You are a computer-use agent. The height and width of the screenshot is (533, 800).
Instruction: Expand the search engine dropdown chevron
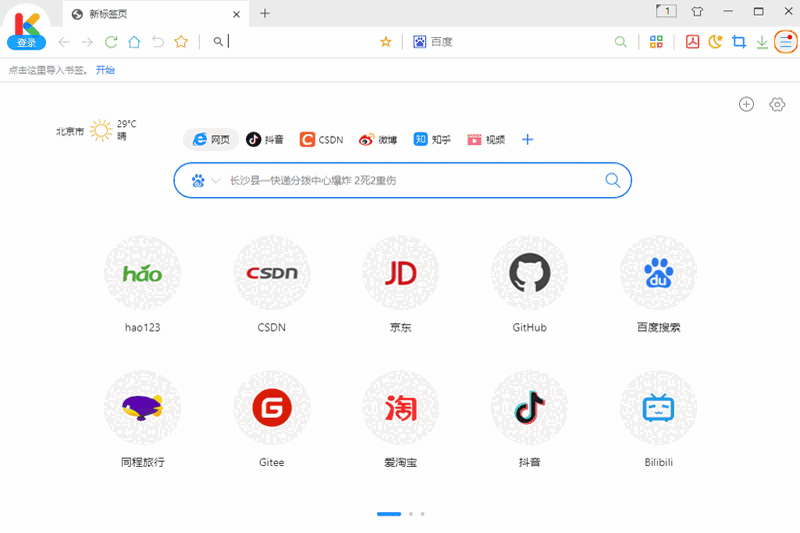(x=216, y=180)
